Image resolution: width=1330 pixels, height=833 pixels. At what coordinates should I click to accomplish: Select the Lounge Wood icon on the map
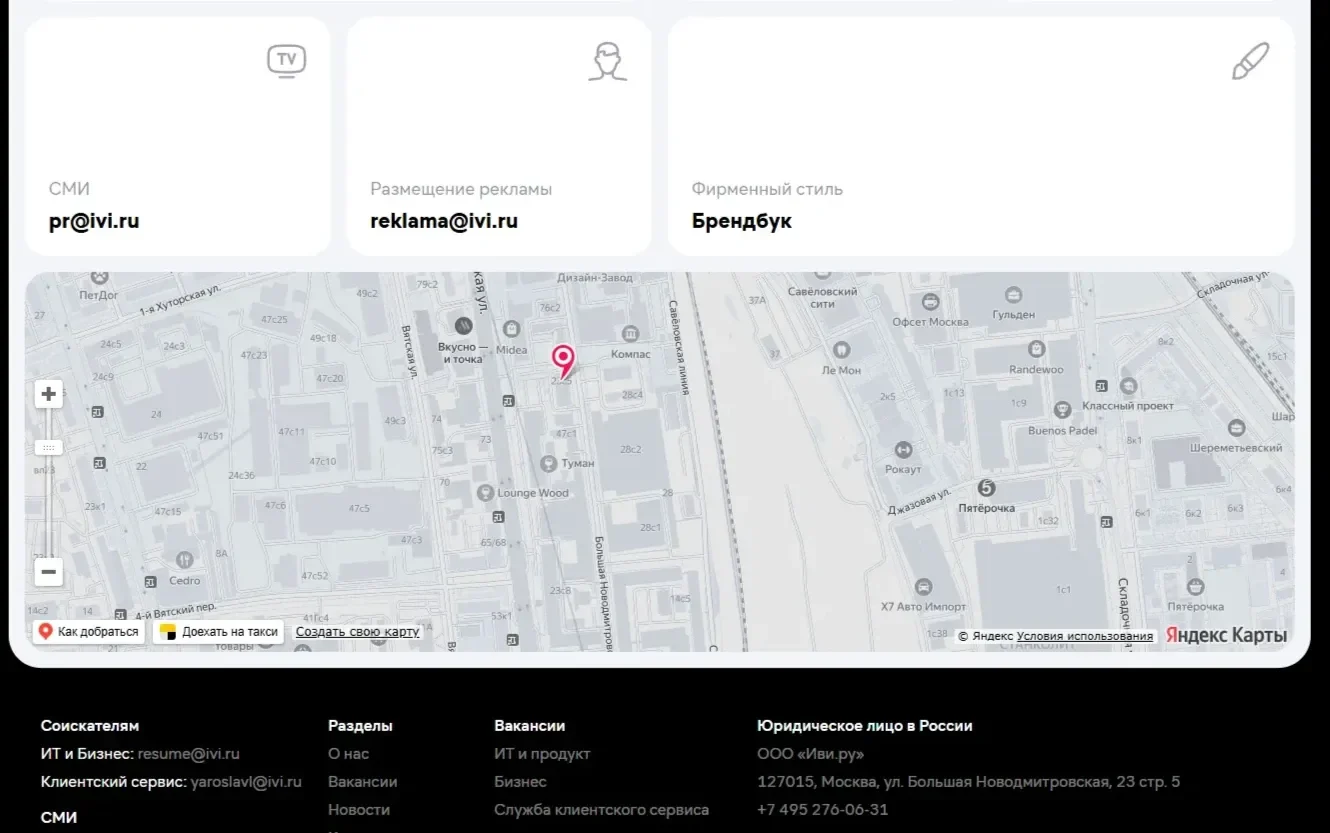485,492
